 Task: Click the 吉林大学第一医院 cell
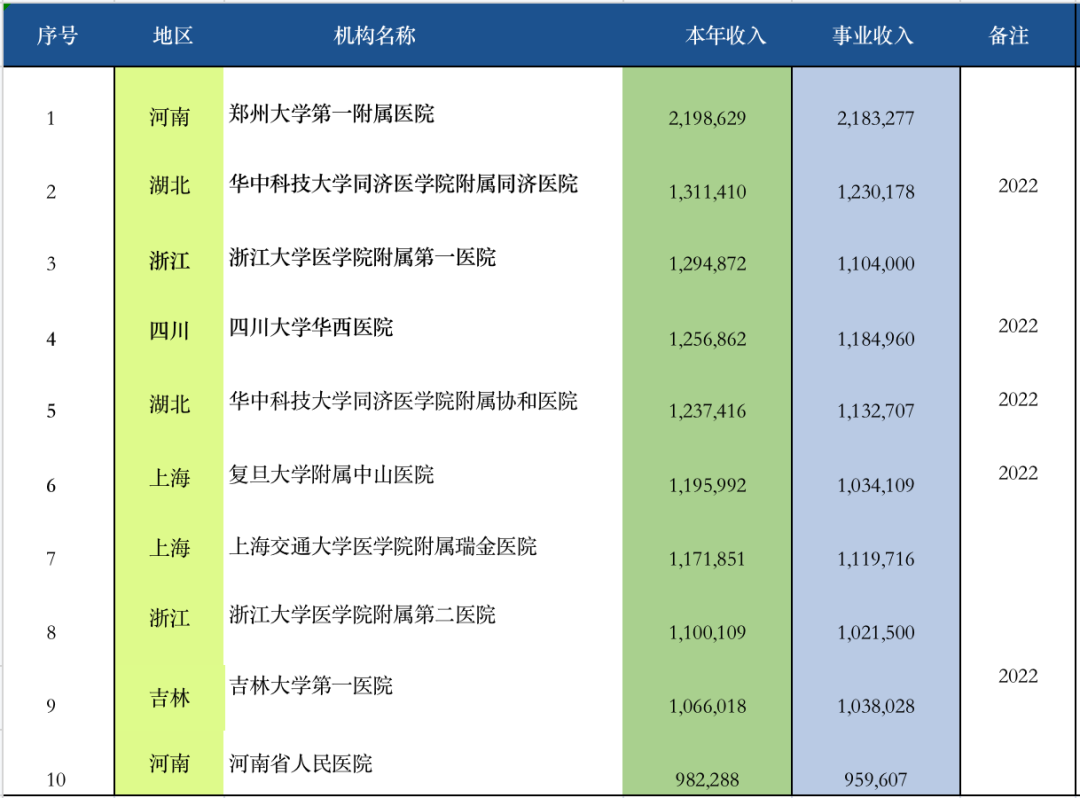point(311,686)
